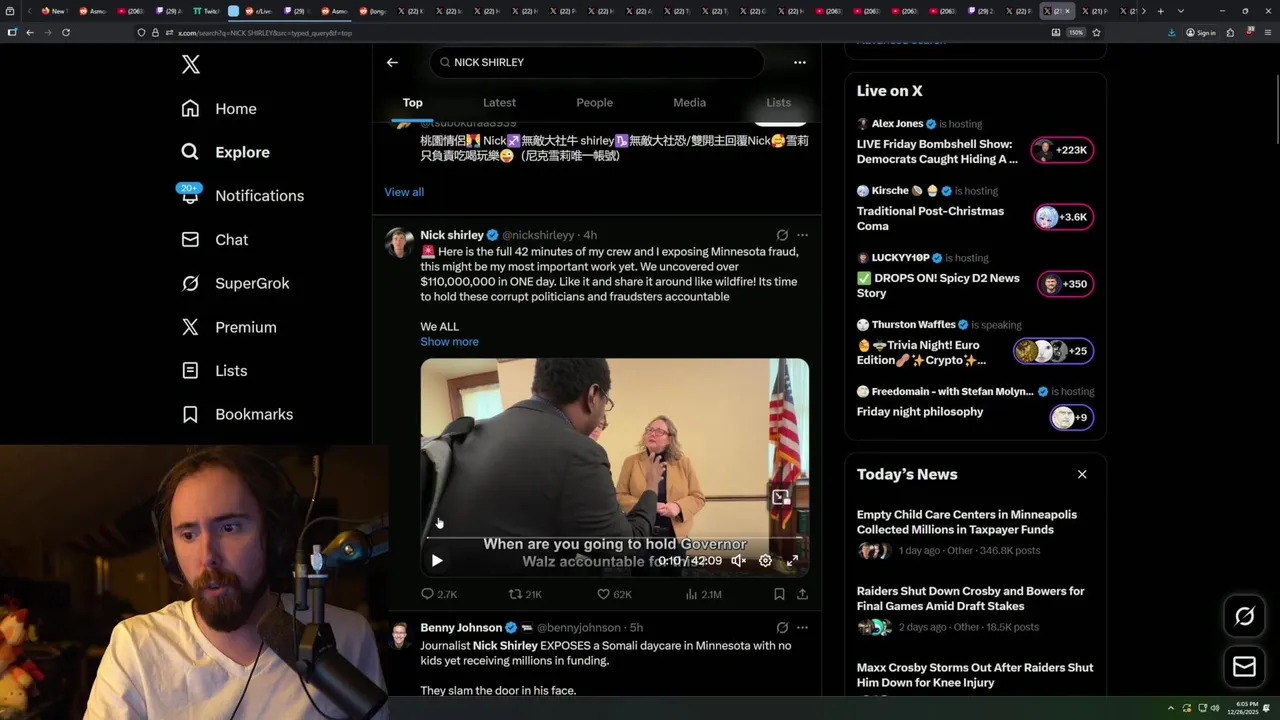Click browser Sign in button
The width and height of the screenshot is (1280, 720).
coord(1200,32)
